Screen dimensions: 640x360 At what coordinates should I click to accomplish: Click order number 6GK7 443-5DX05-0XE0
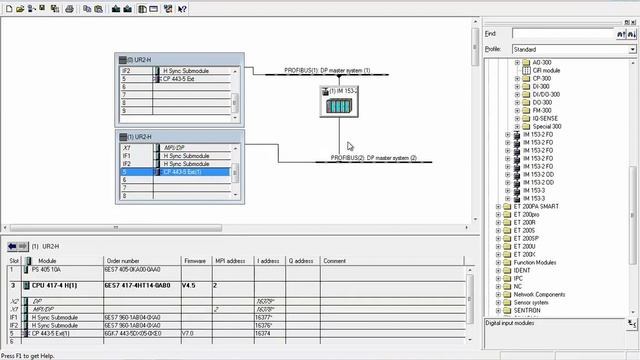(133, 334)
